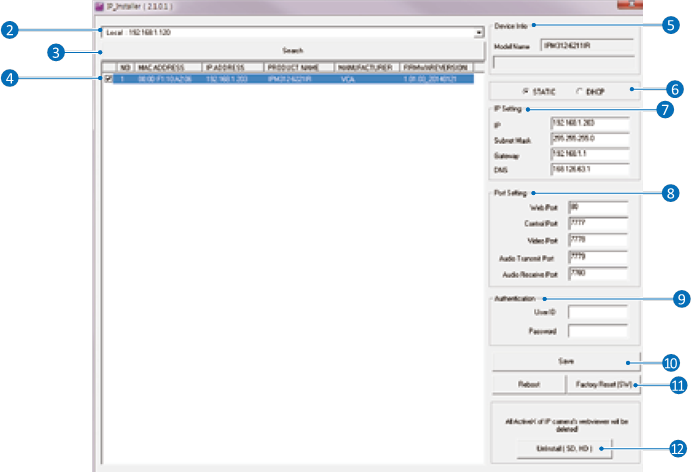Select the STATIC radio button

[526, 91]
